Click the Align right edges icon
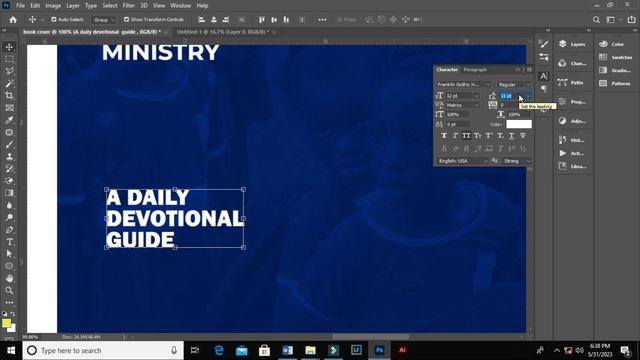This screenshot has width=640, height=360. pyautogui.click(x=226, y=20)
